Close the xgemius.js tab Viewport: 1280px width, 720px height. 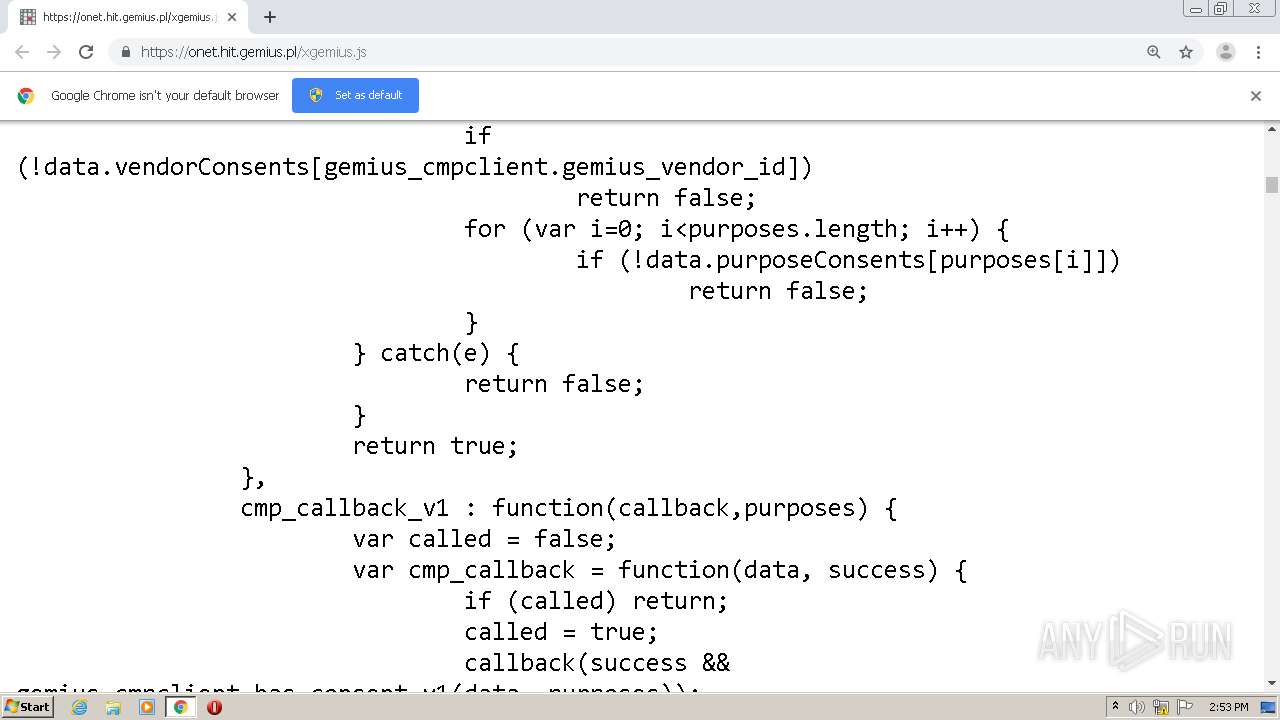tap(234, 17)
